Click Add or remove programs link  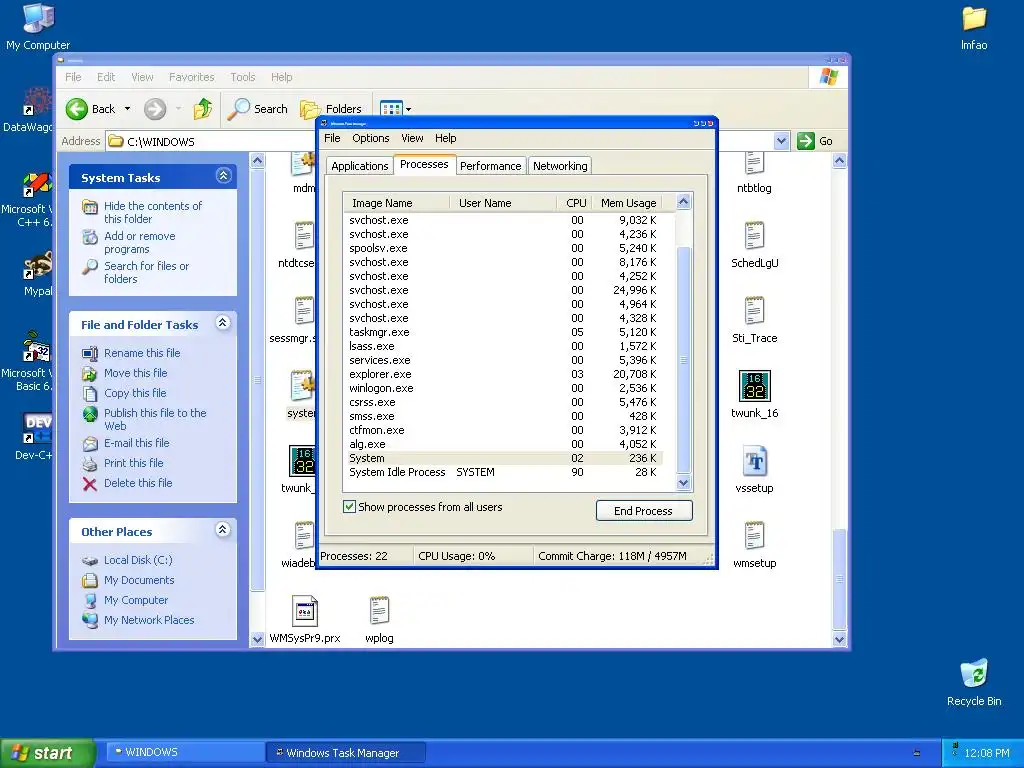[140, 242]
